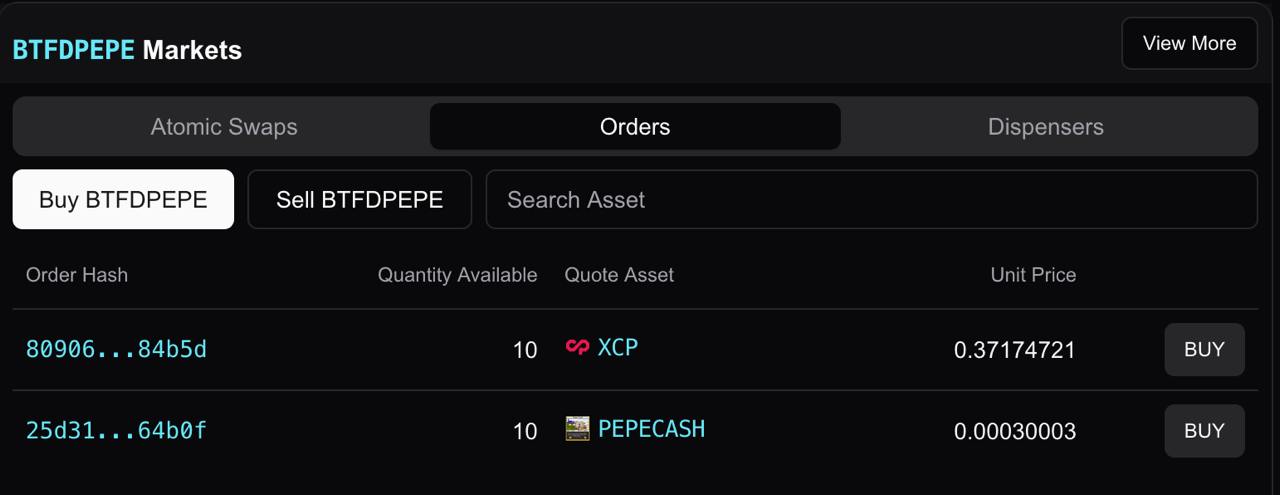Click the Unit Price column header
This screenshot has width=1280, height=495.
pyautogui.click(x=1033, y=274)
